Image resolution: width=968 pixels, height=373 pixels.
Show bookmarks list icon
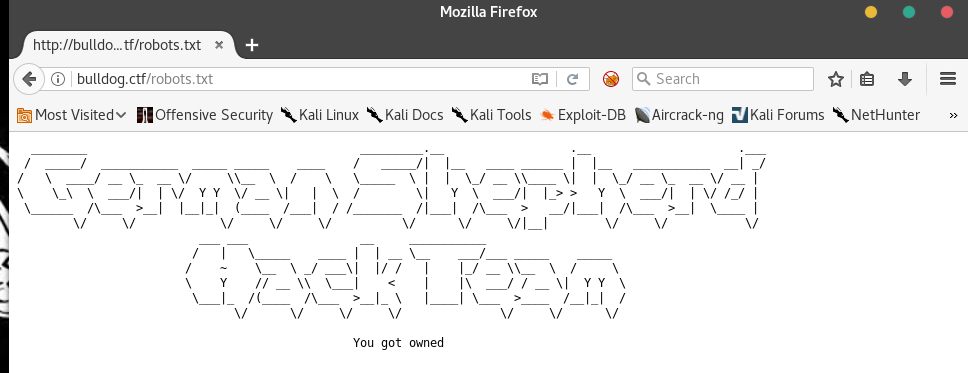pos(867,79)
